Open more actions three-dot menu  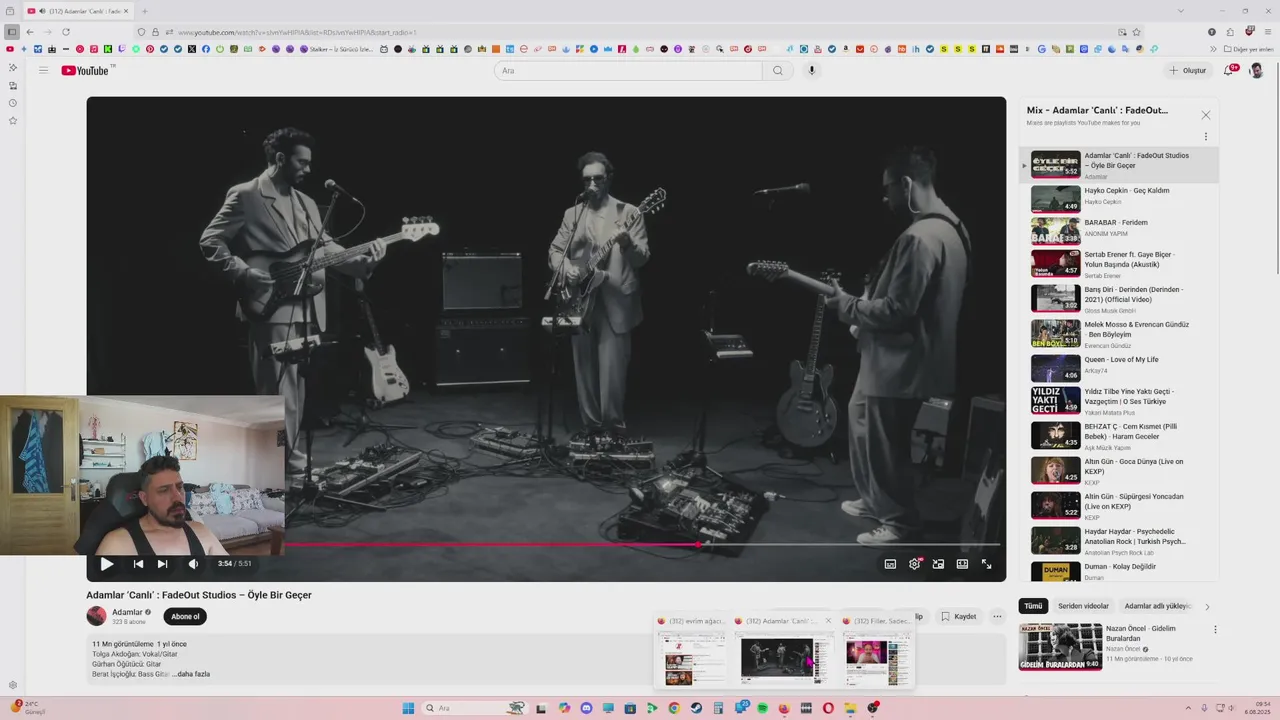(997, 617)
